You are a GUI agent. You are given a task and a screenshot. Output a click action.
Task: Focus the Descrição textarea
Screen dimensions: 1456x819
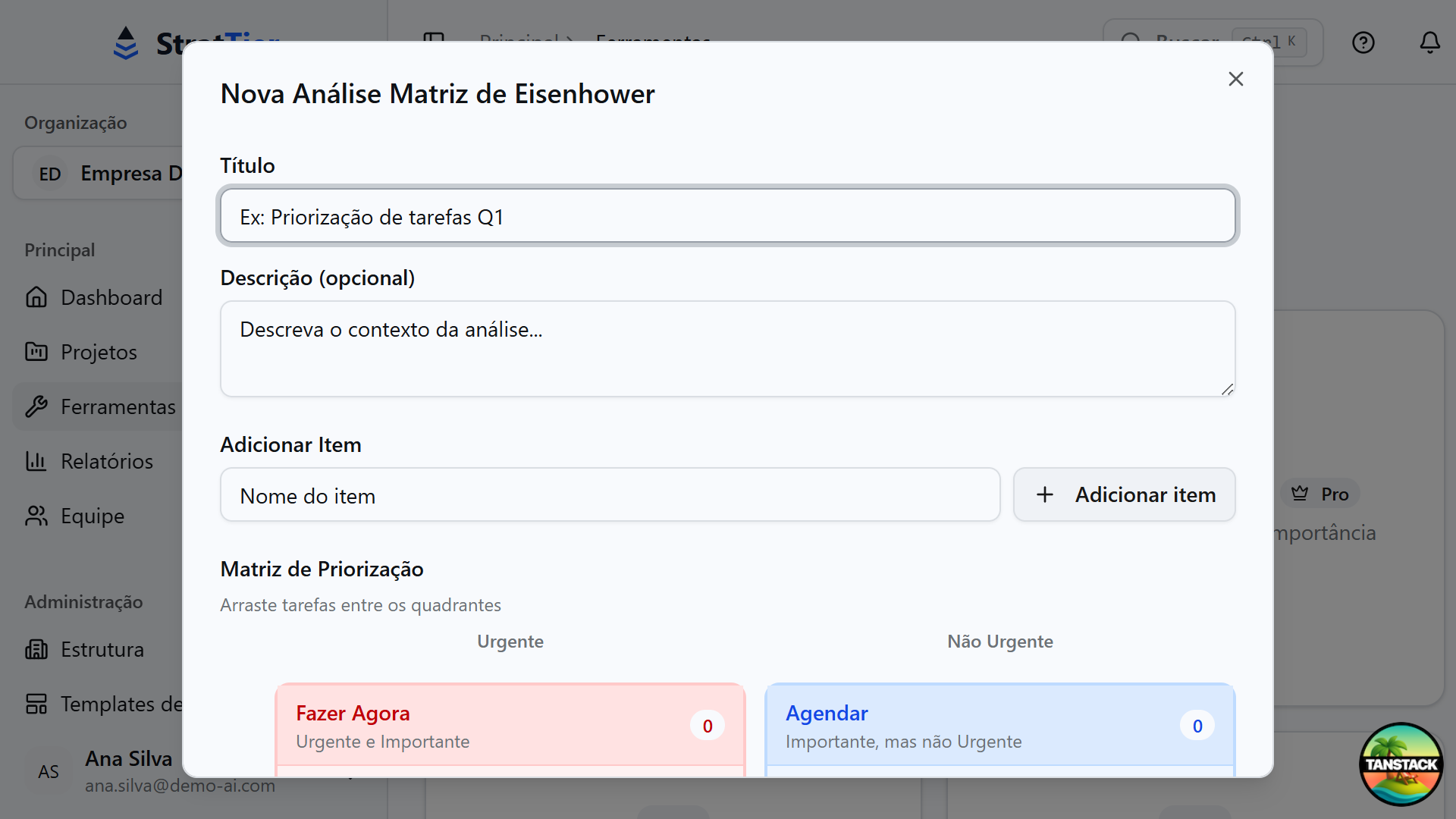727,349
